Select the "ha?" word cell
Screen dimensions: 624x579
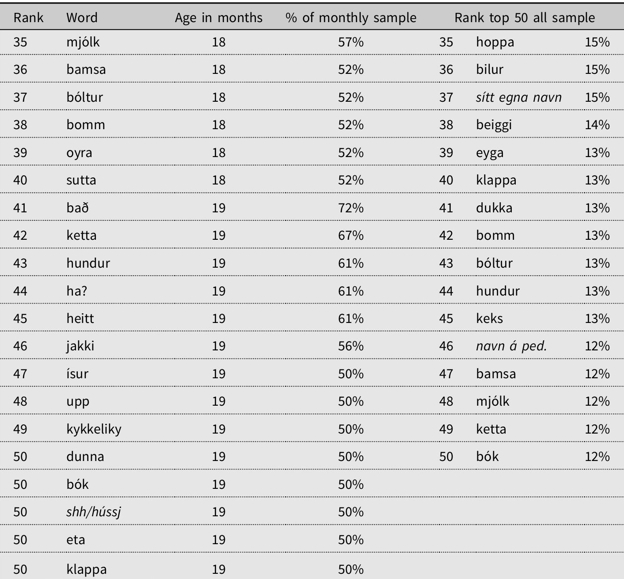[x=76, y=291]
